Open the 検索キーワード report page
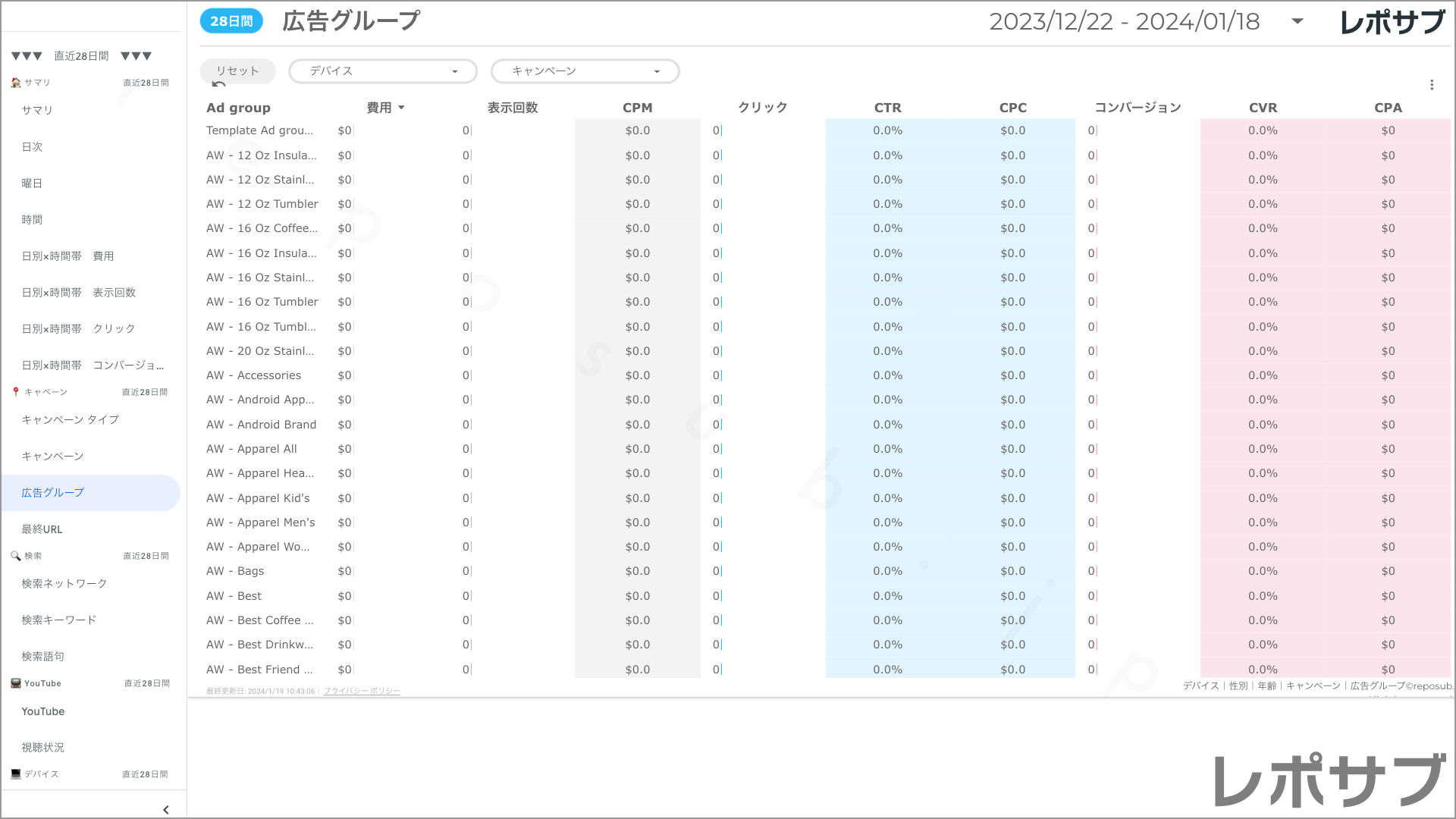 coord(58,620)
